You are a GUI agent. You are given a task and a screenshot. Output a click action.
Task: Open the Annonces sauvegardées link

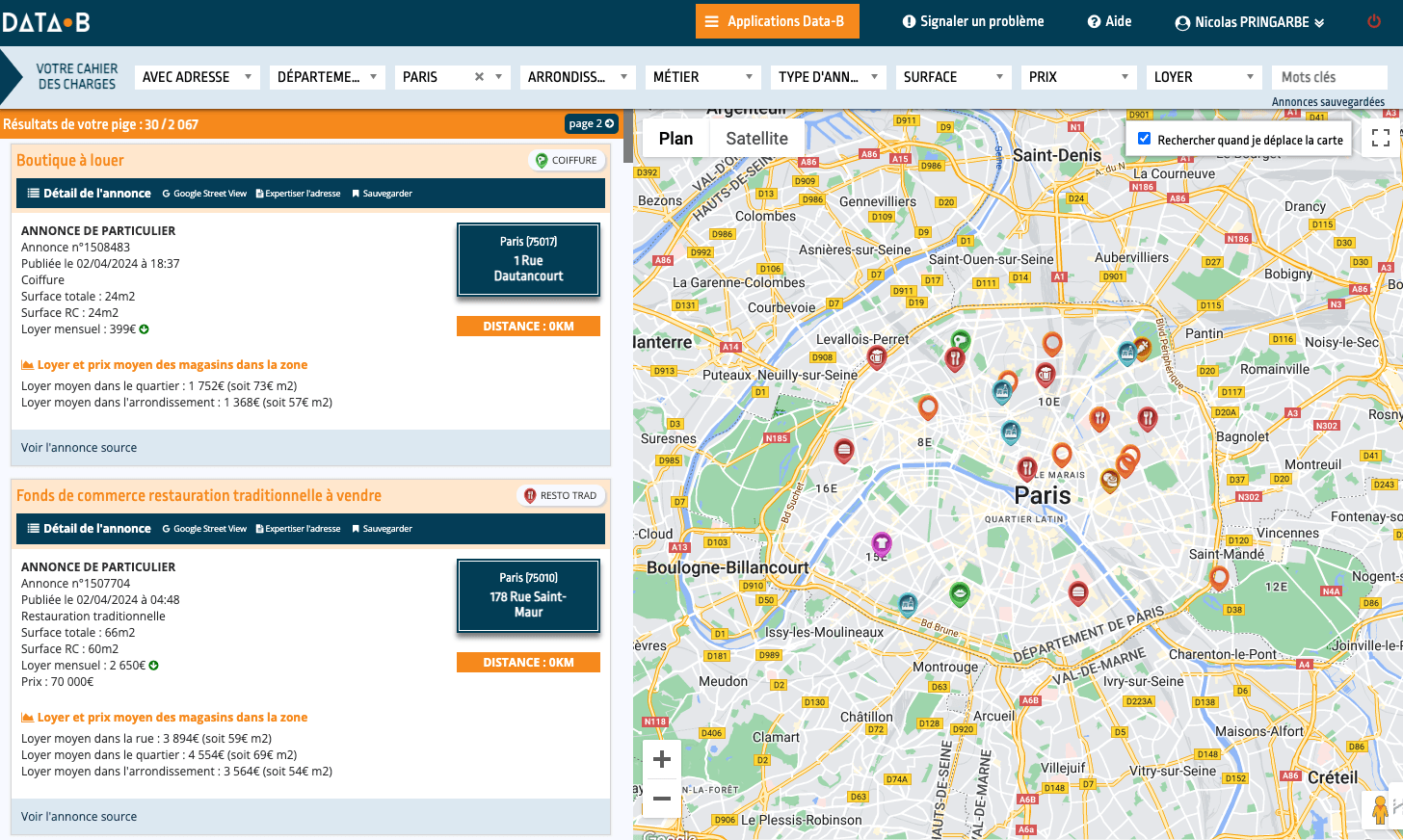[1328, 102]
